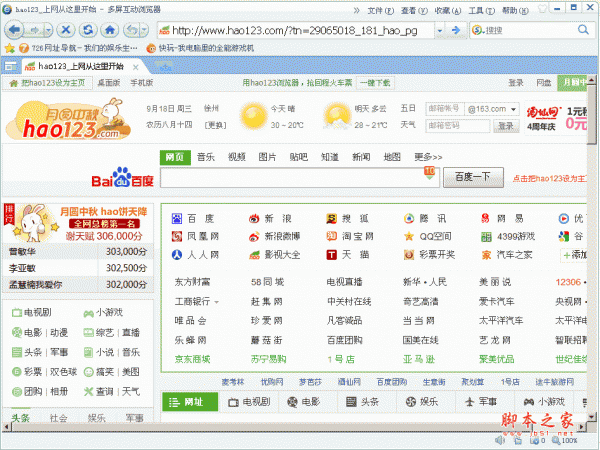Click the horizontal scrollbar left arrow
This screenshot has height=450, width=600.
(x=7, y=426)
